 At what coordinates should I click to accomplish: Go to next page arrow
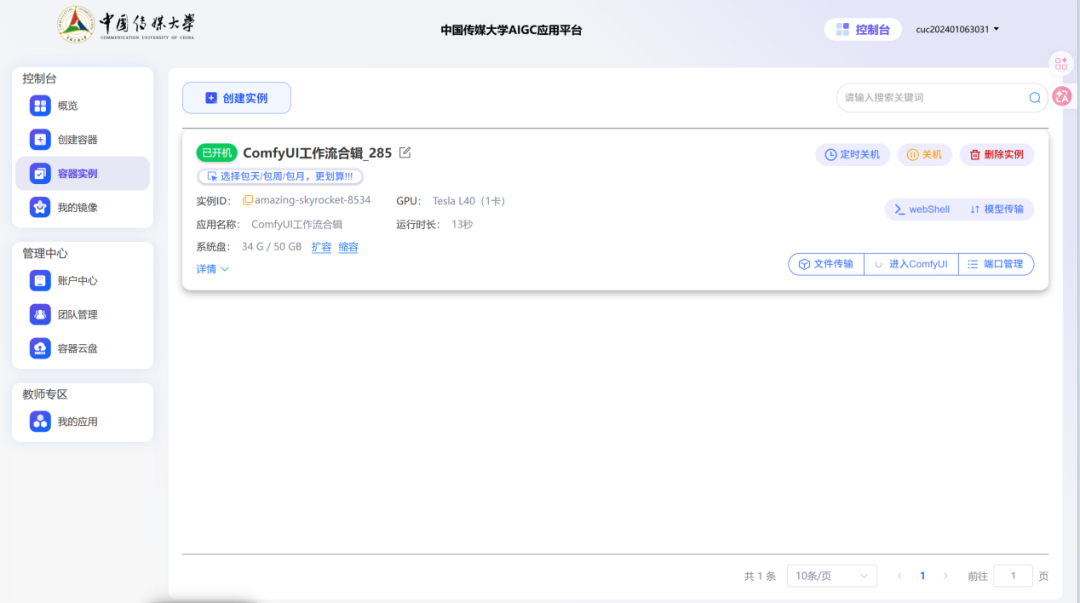click(945, 575)
